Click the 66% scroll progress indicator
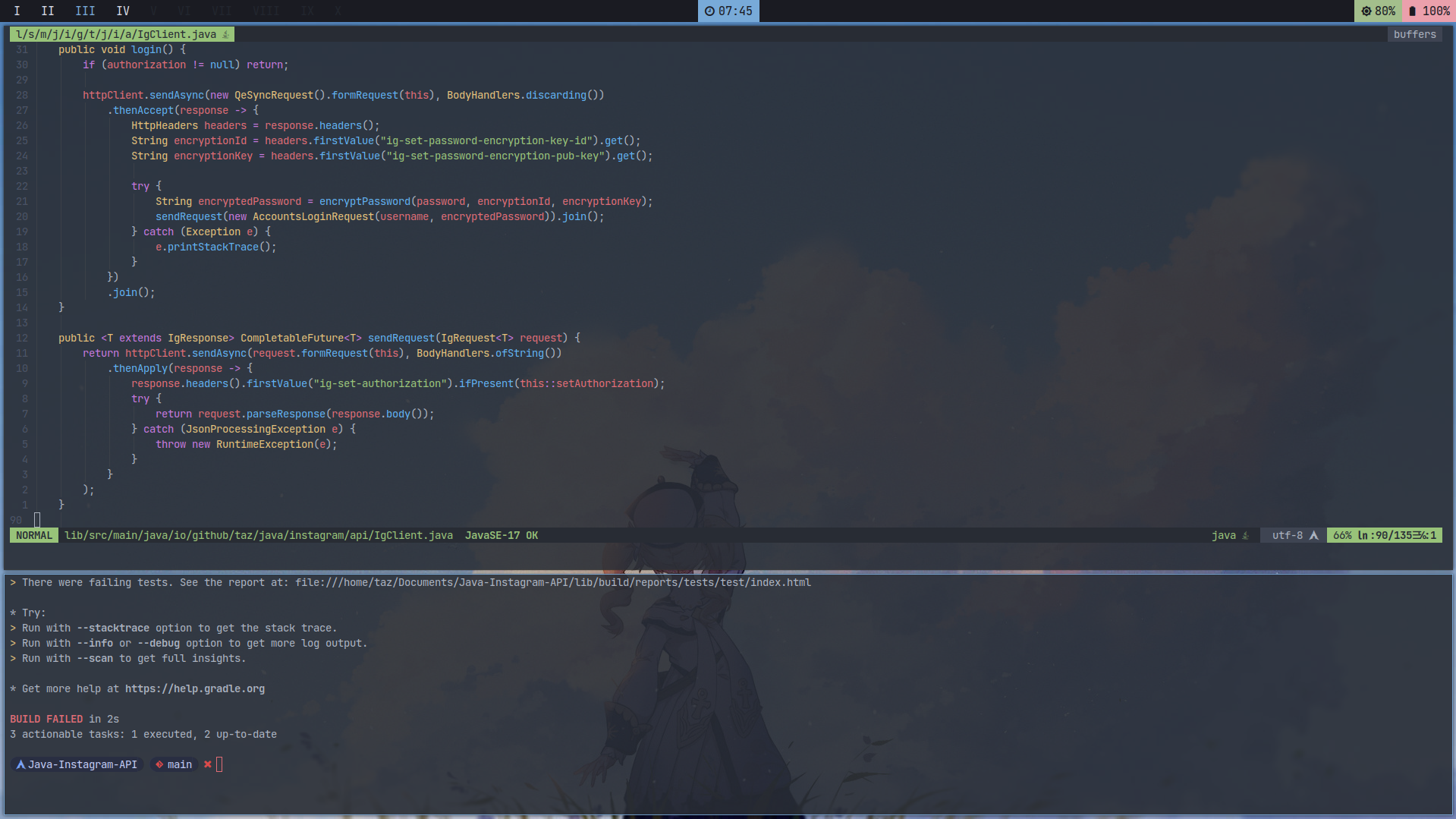The width and height of the screenshot is (1456, 819). (1341, 535)
